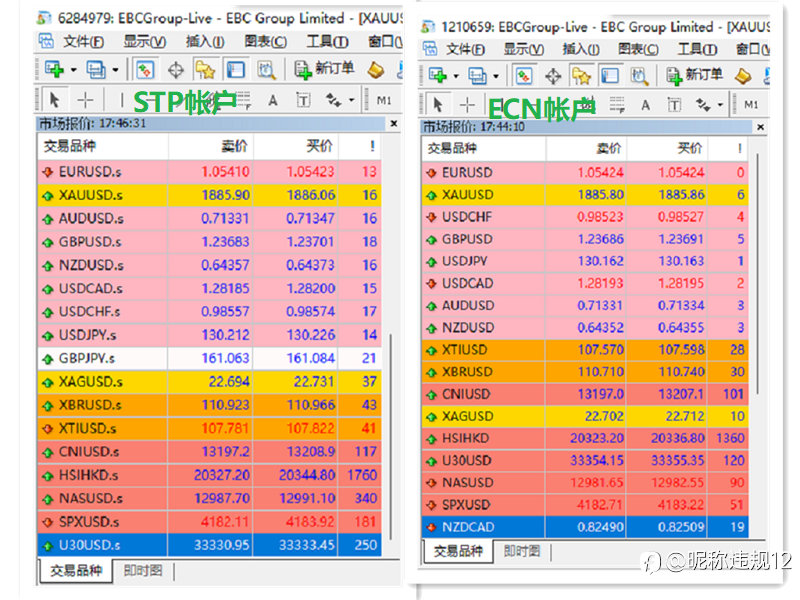Open Strategy Tester icon in ECN toolbar
Screen dimensions: 800x600
[x=639, y=76]
